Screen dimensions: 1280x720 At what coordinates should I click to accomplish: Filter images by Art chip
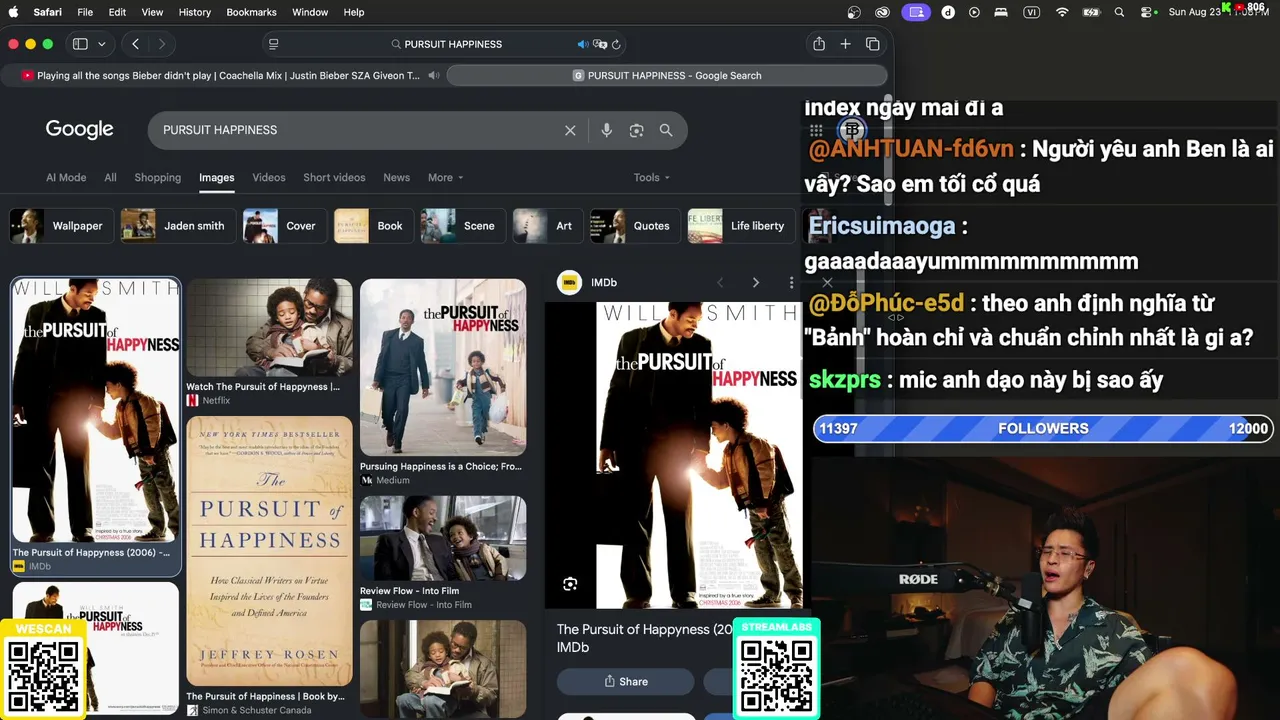coord(546,226)
